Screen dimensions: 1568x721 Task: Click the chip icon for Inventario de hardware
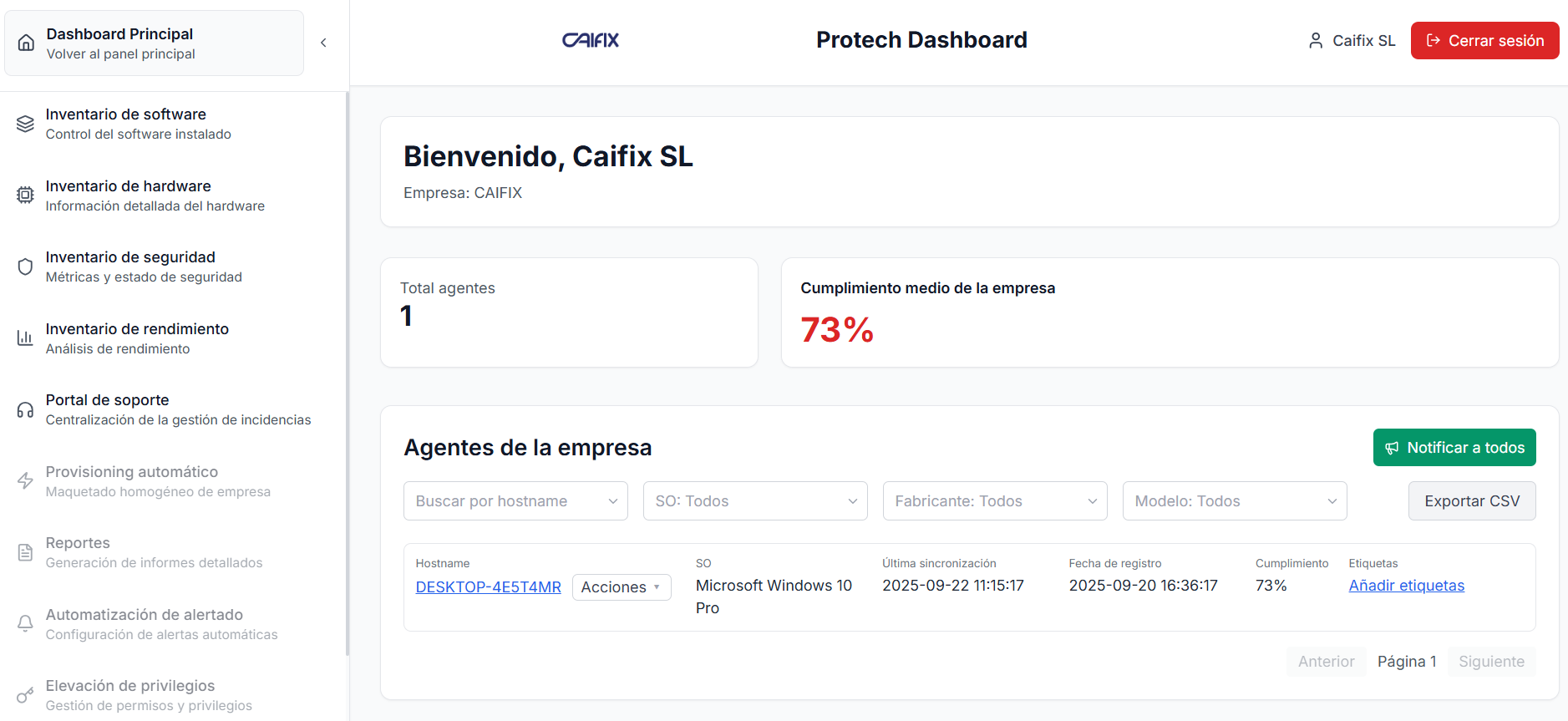(26, 195)
